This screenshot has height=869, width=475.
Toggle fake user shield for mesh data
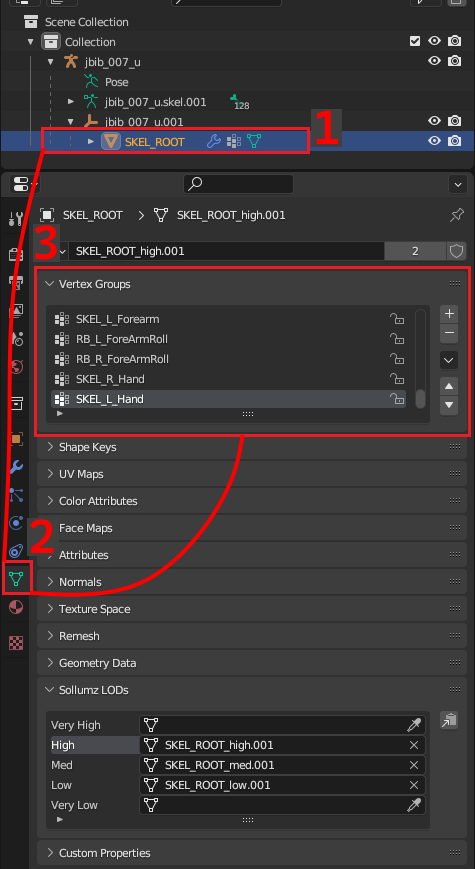[x=456, y=251]
